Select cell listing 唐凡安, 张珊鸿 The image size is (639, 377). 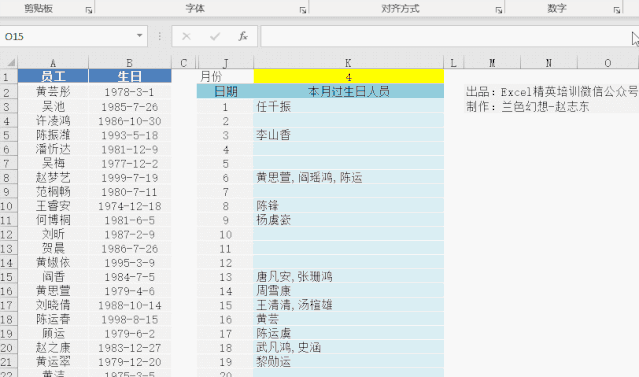(x=348, y=277)
